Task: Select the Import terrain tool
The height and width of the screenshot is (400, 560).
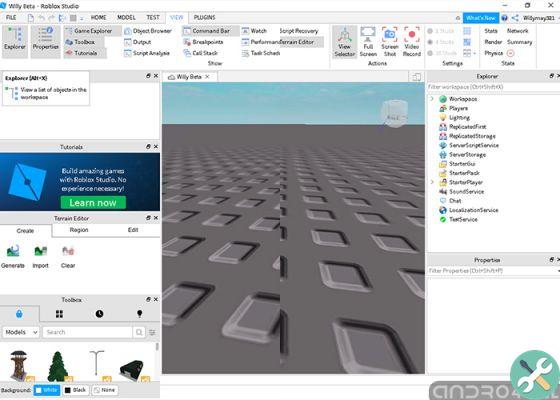Action: [x=40, y=257]
